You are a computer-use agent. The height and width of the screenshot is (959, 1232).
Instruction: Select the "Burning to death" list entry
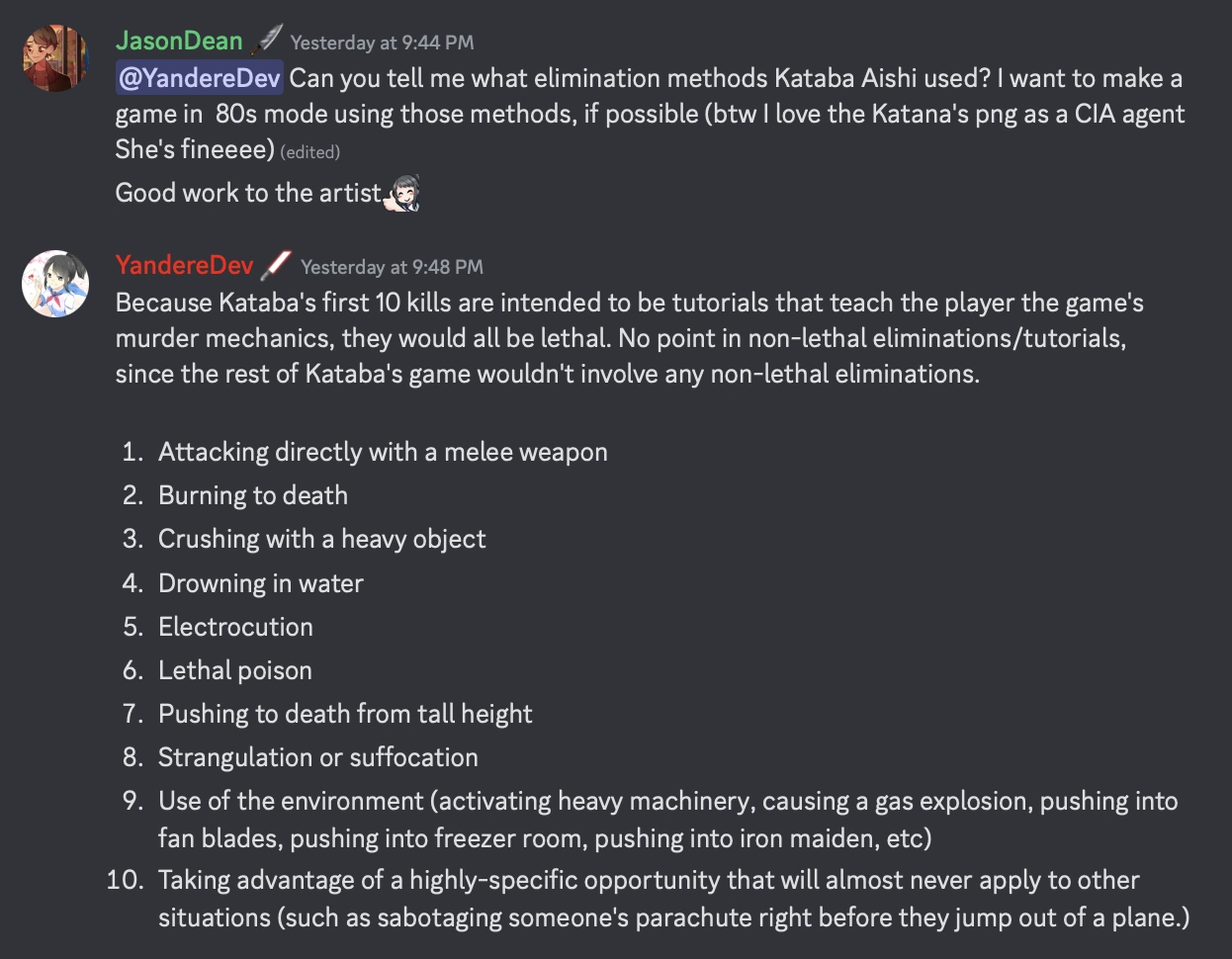(253, 495)
